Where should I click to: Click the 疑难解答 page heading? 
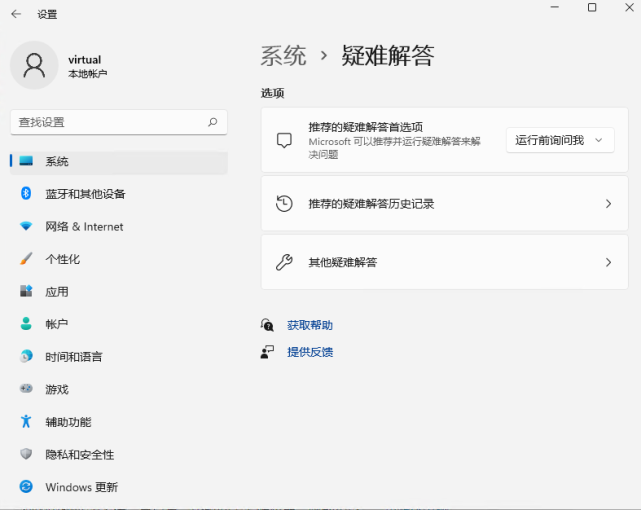pos(388,56)
